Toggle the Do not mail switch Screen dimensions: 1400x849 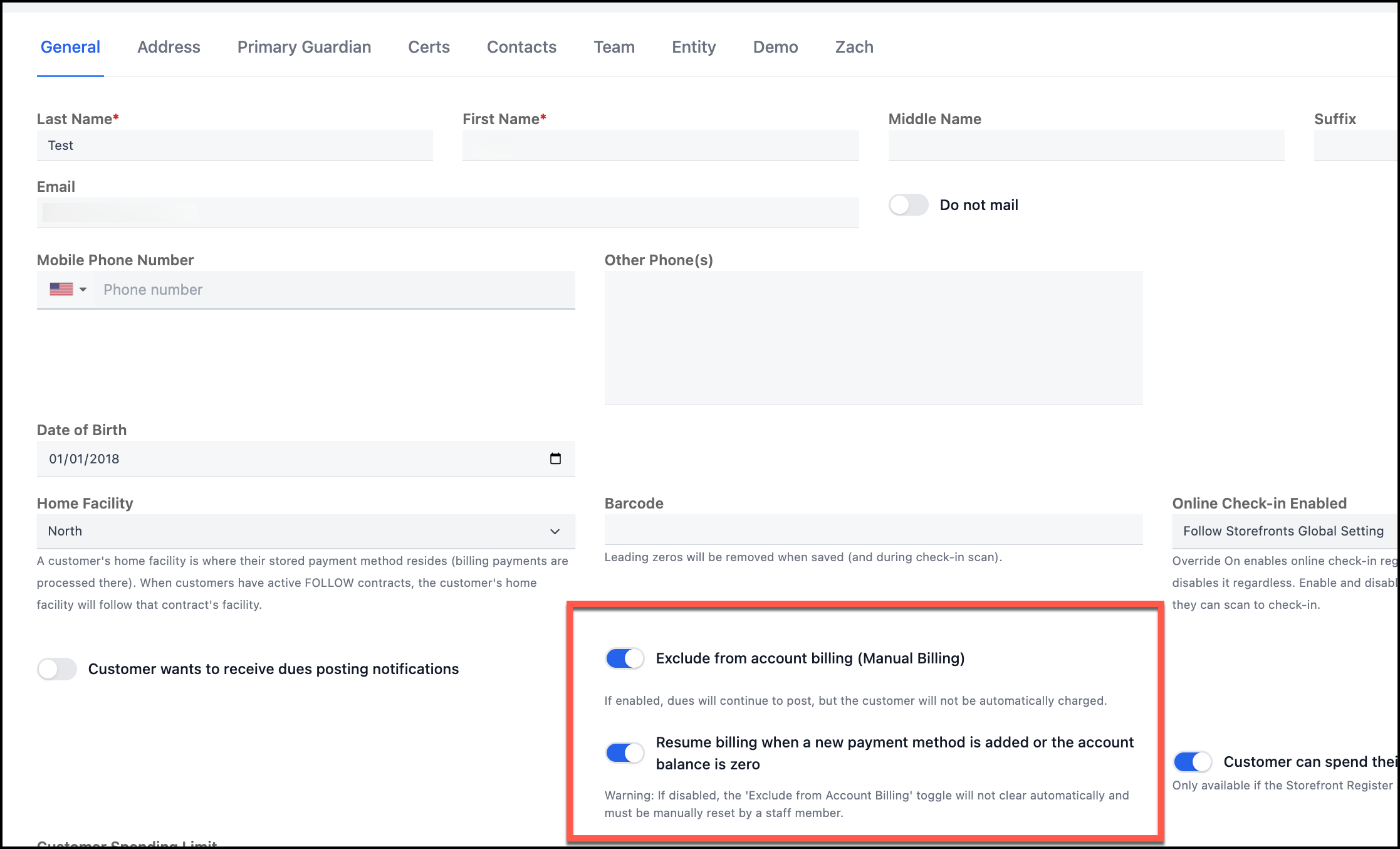(908, 205)
